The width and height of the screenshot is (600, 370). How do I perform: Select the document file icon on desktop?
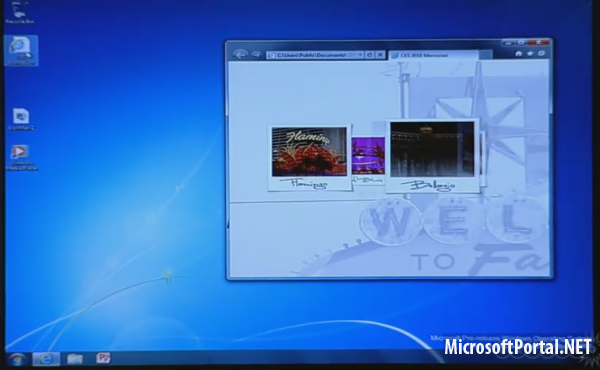pos(21,119)
